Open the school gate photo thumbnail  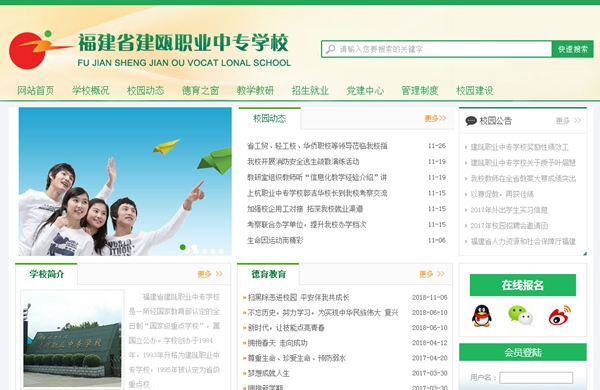click(72, 339)
